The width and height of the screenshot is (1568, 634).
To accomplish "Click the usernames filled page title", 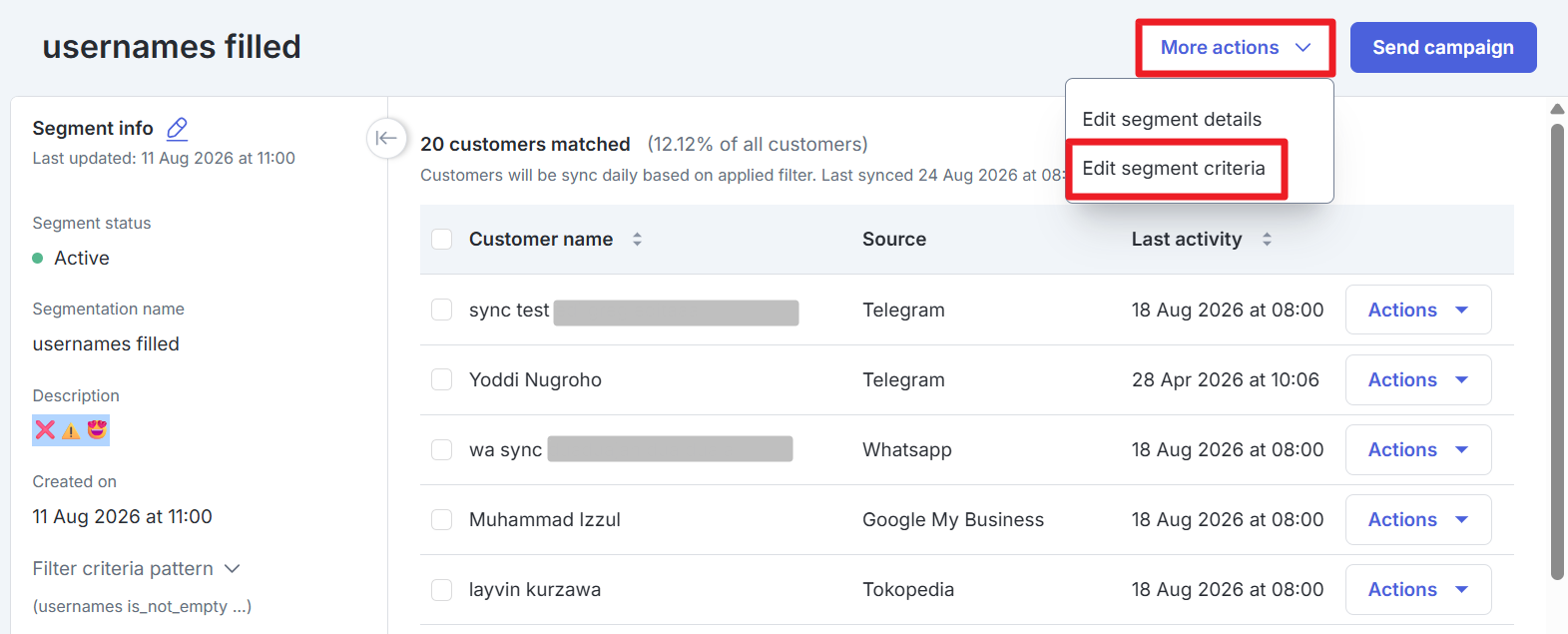I will pyautogui.click(x=172, y=46).
